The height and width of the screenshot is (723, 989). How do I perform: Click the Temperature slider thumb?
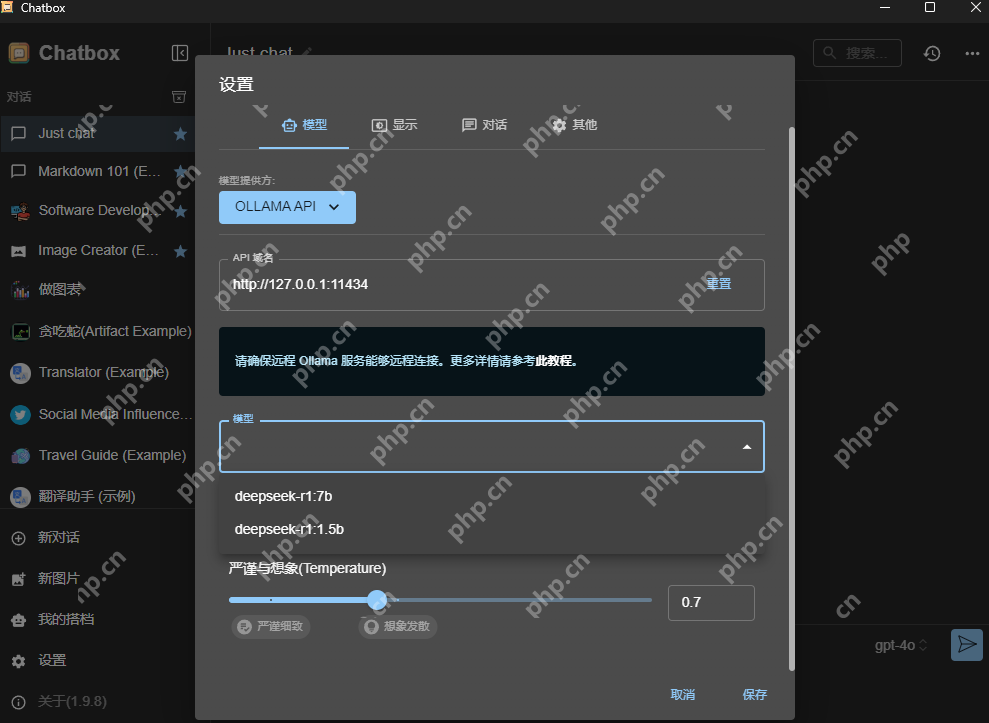[377, 600]
